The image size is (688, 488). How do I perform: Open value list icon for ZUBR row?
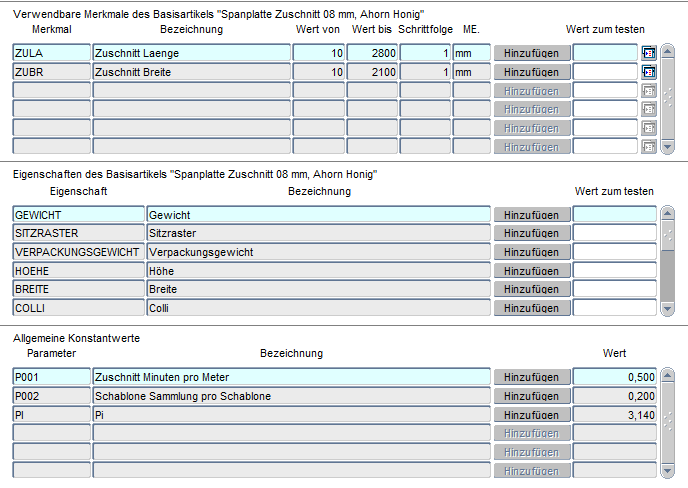[x=648, y=72]
